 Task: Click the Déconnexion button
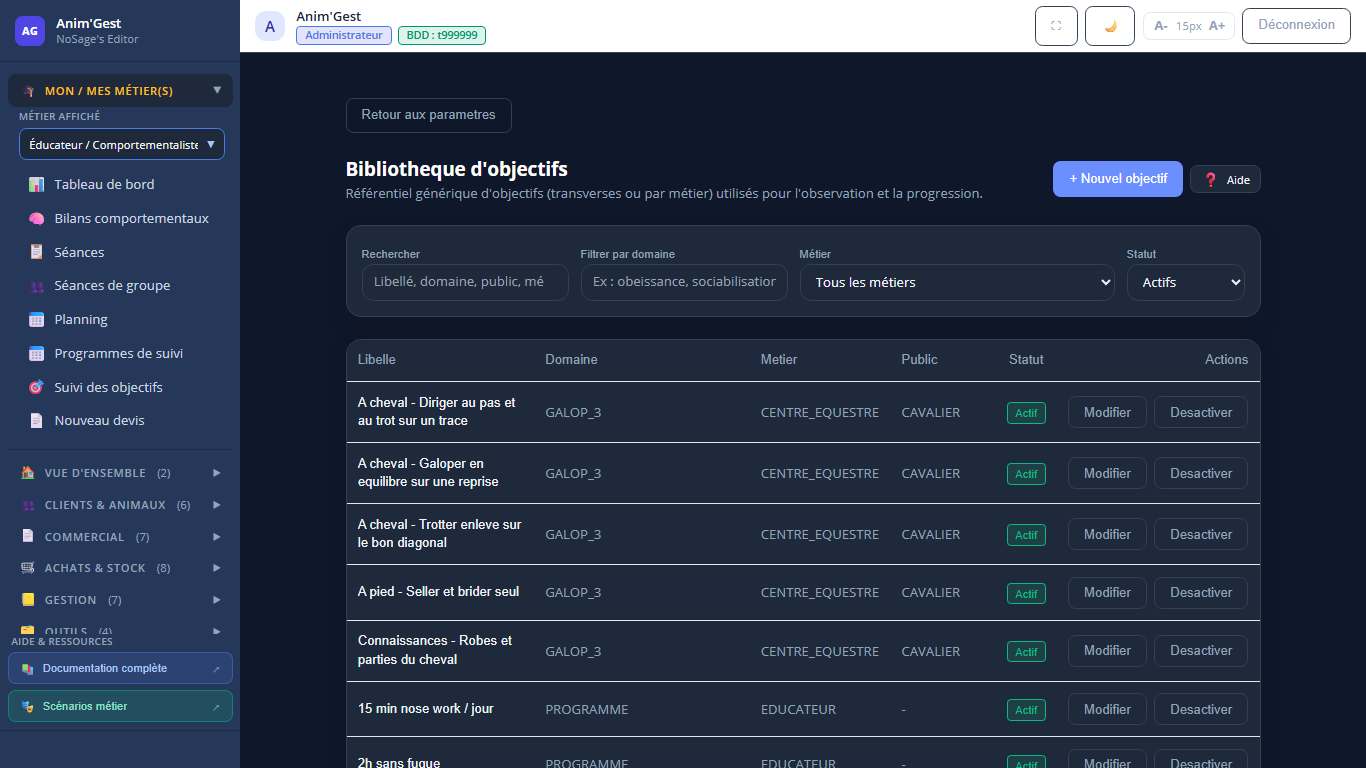1296,26
